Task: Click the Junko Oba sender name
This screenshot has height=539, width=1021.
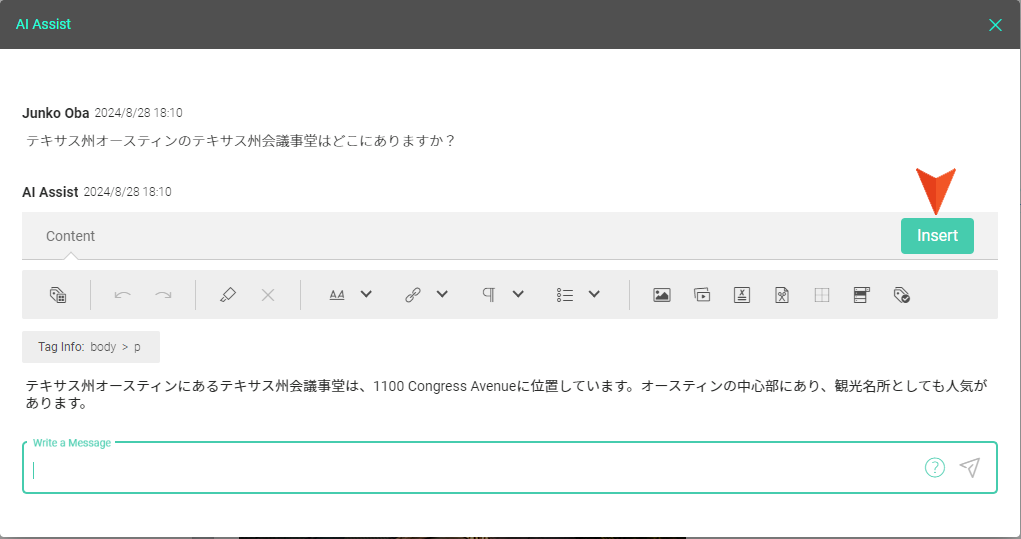Action: (55, 113)
